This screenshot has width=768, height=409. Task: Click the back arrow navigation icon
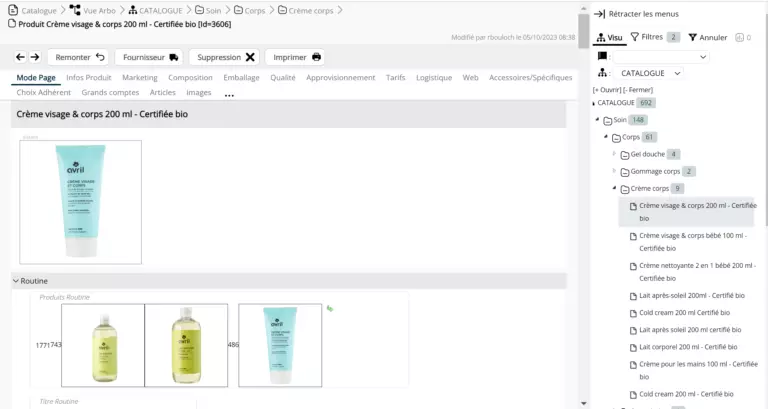click(x=20, y=57)
